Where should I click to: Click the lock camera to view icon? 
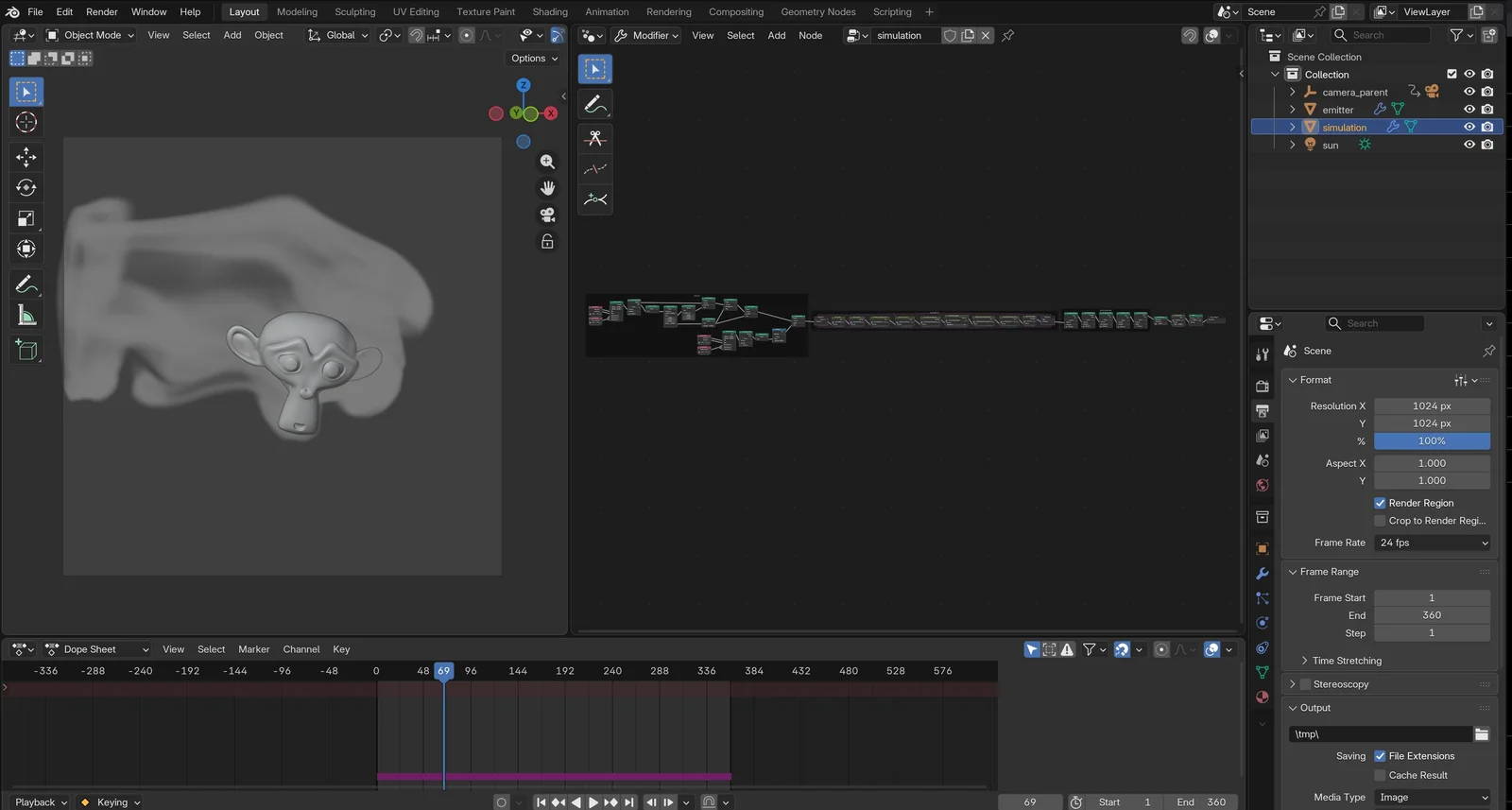pyautogui.click(x=547, y=242)
